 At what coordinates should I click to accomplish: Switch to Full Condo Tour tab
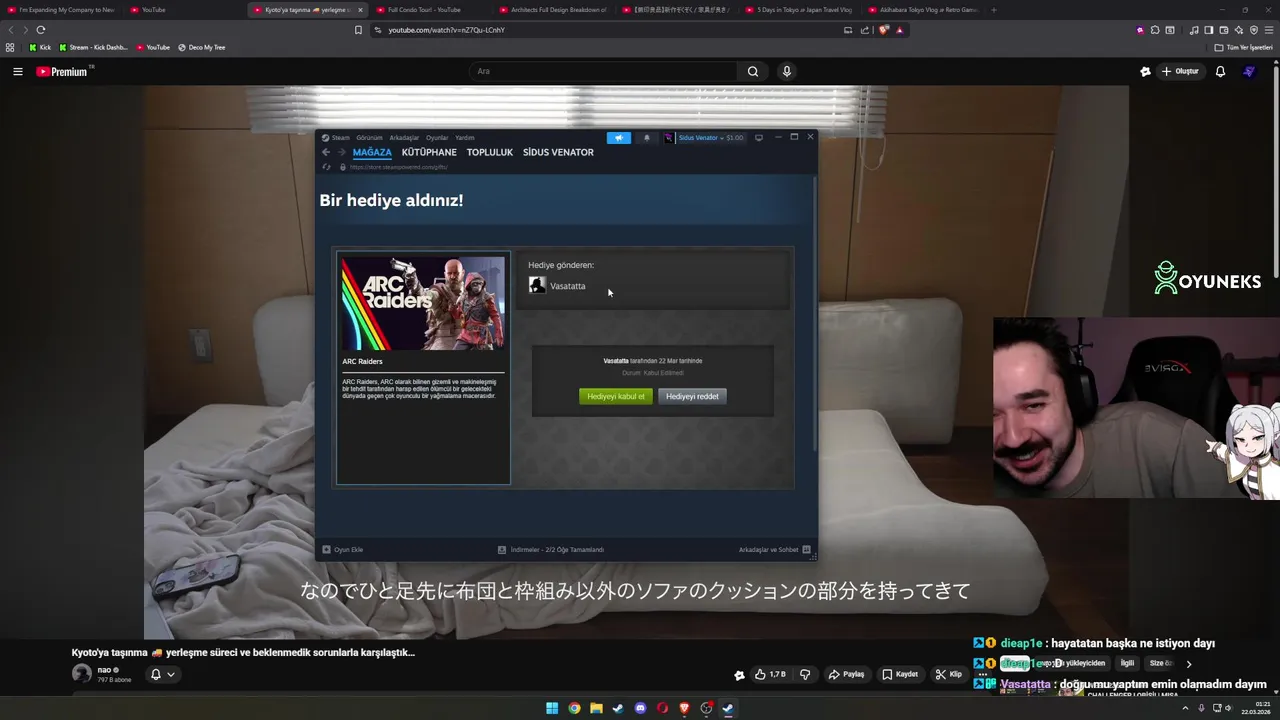425,10
